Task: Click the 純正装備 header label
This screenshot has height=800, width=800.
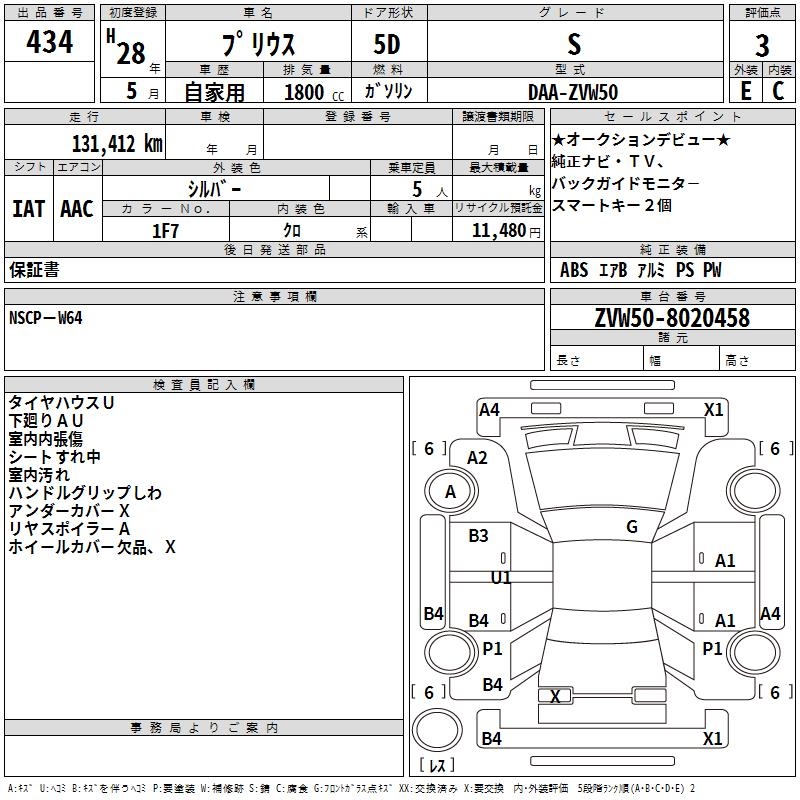Action: [x=672, y=249]
